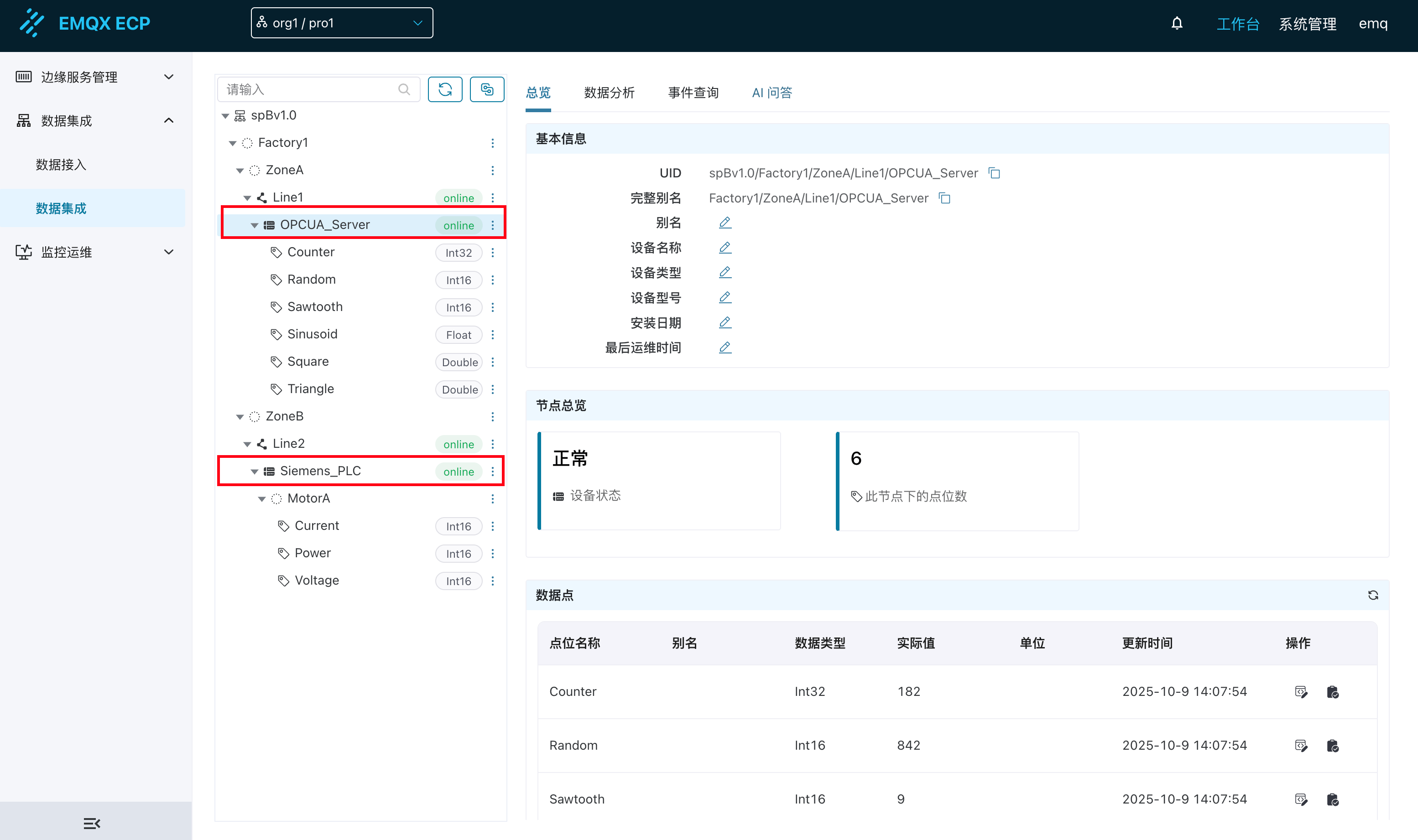Click the tree refresh icon button
Screen dimensions: 1418x840
445,89
